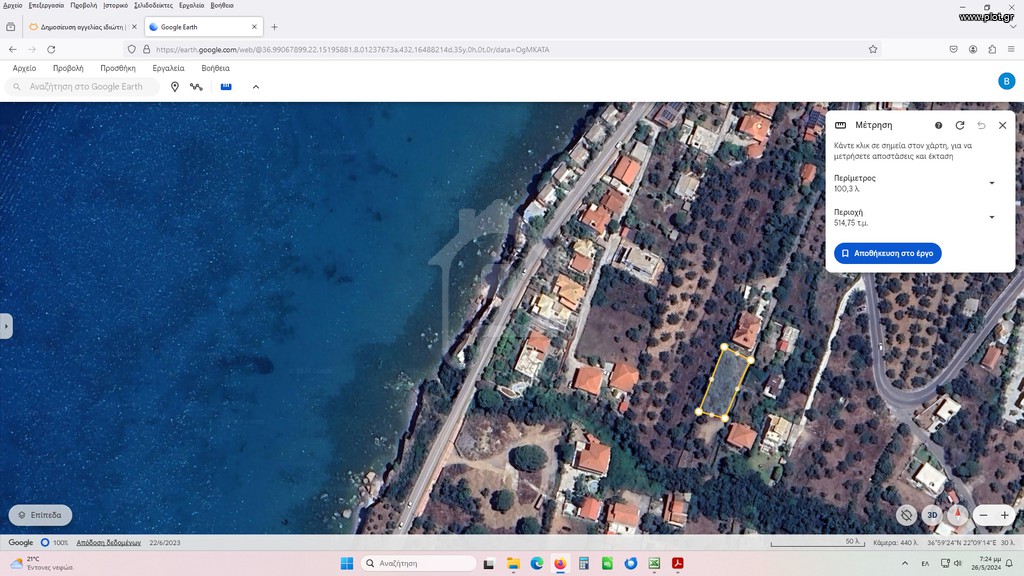Click the yellow polygon corner point at top
This screenshot has height=576, width=1024.
pyautogui.click(x=724, y=347)
